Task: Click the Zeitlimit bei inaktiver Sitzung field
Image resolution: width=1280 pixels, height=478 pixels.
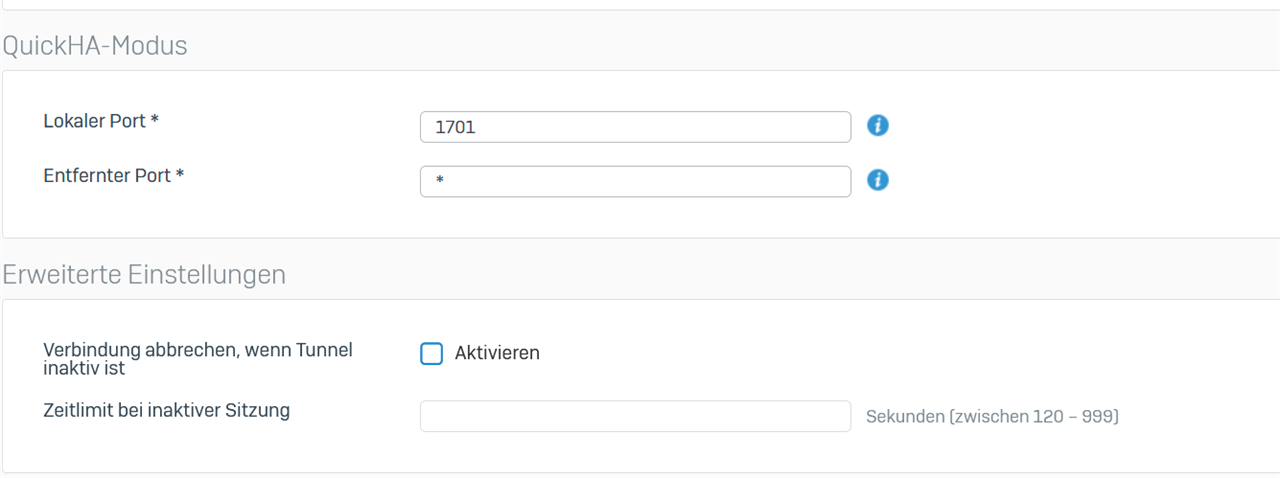Action: coord(636,416)
